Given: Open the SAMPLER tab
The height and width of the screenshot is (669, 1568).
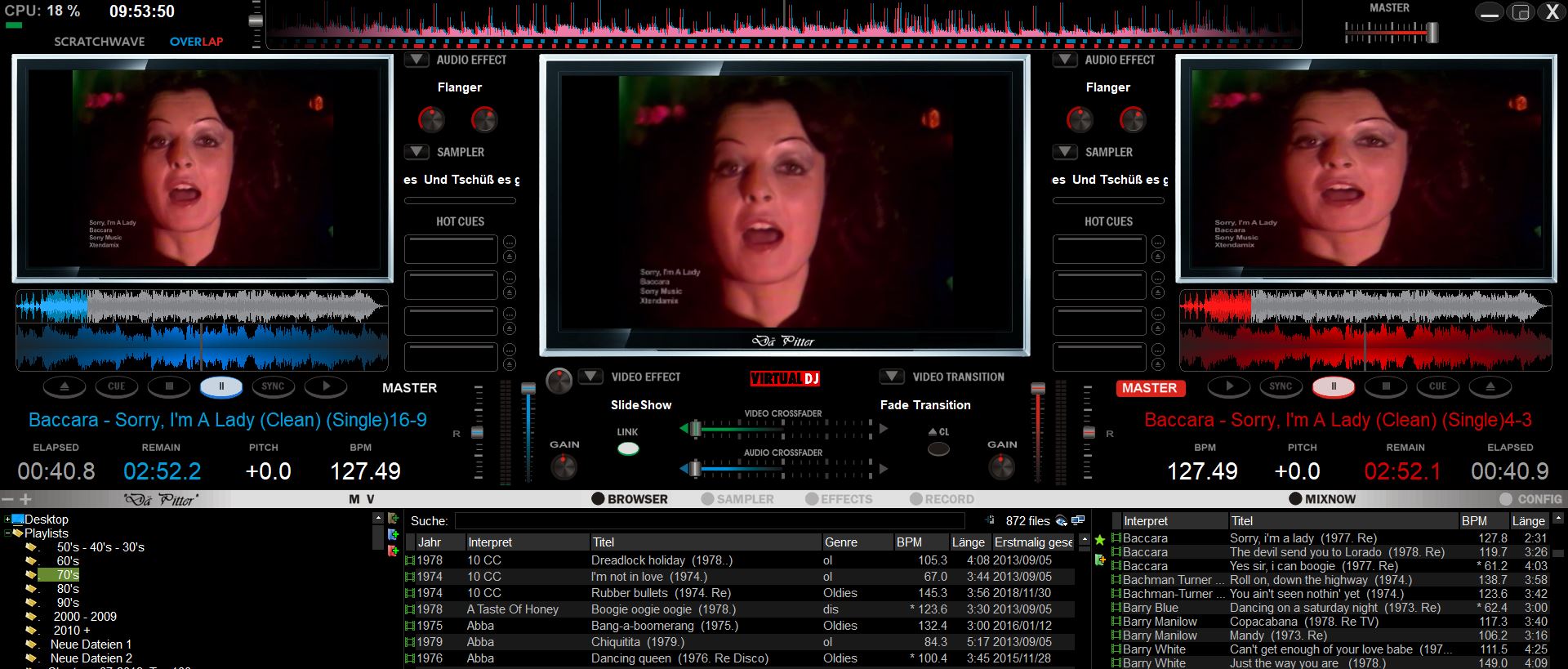Looking at the screenshot, I should click(x=737, y=499).
